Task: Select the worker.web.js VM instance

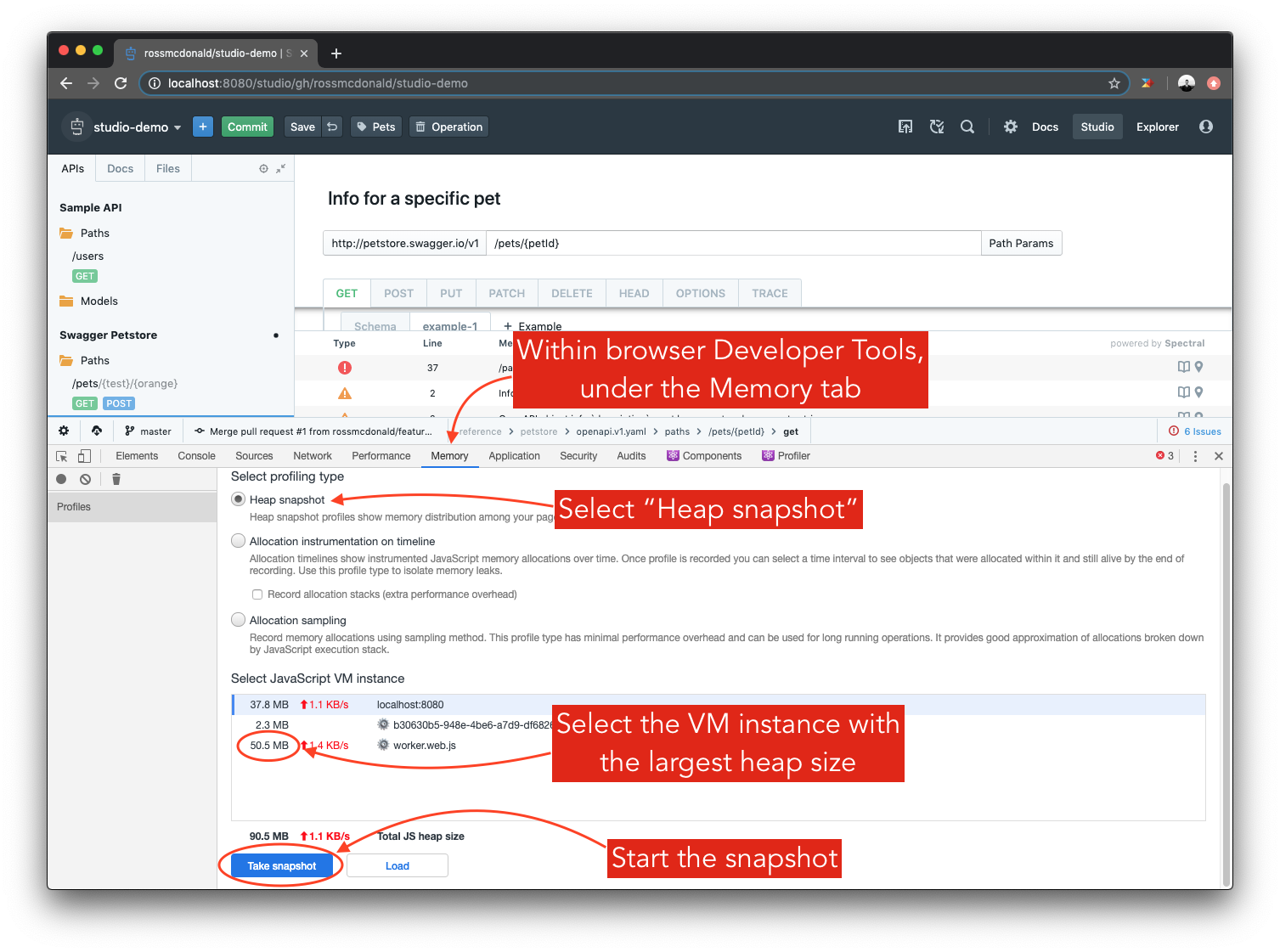Action: tap(718, 745)
